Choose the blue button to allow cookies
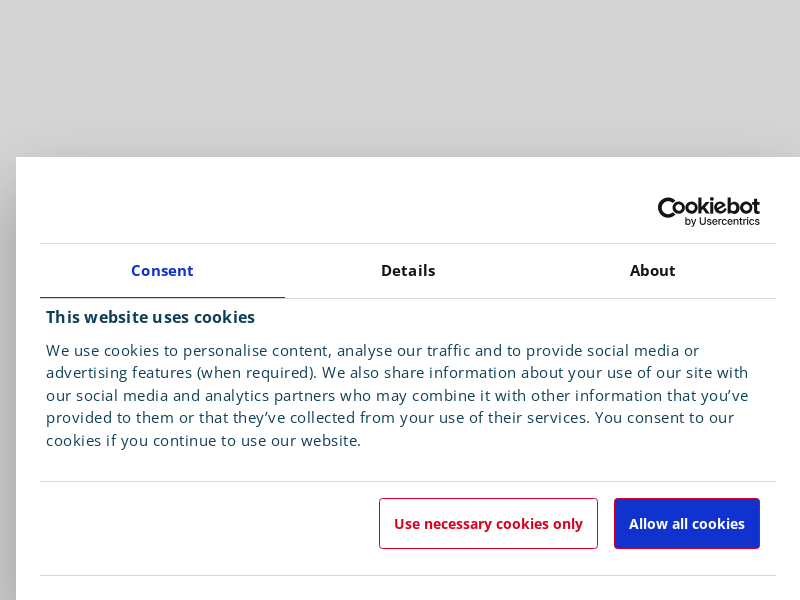Viewport: 800px width, 600px height. [686, 524]
